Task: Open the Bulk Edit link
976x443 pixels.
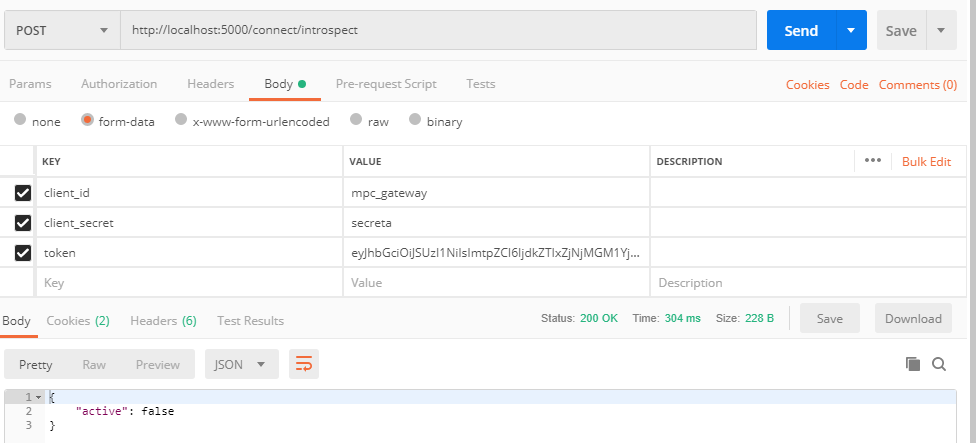Action: 926,161
